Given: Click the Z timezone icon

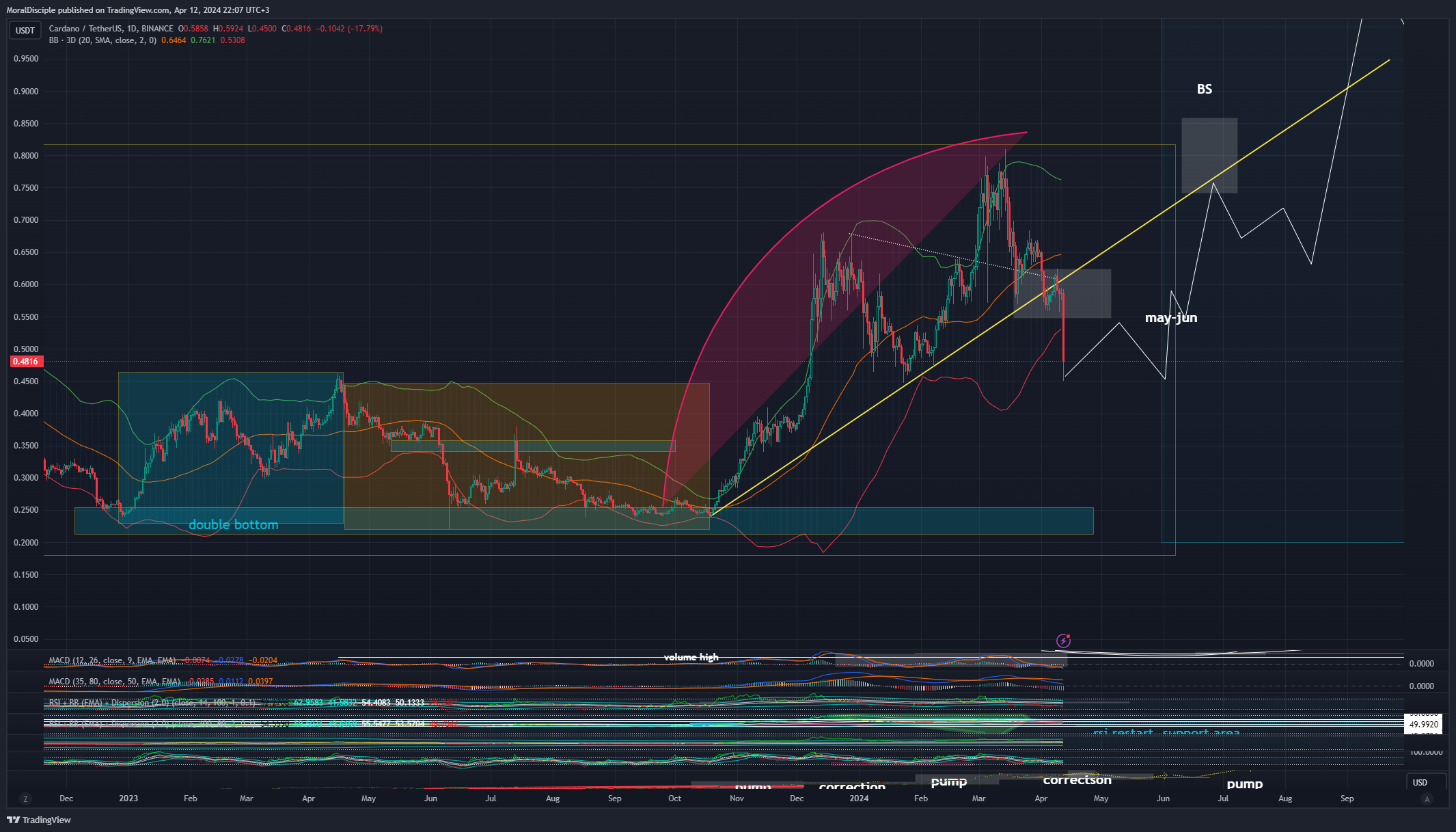Looking at the screenshot, I should (26, 799).
